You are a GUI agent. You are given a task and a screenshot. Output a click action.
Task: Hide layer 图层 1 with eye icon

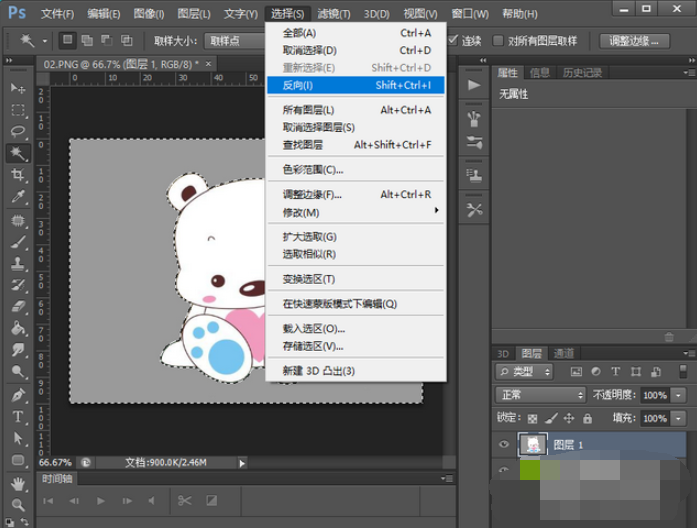(504, 444)
